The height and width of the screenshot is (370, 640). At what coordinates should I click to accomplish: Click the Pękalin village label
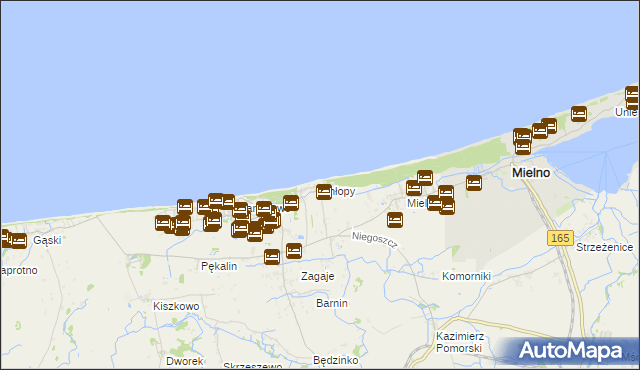tap(219, 266)
